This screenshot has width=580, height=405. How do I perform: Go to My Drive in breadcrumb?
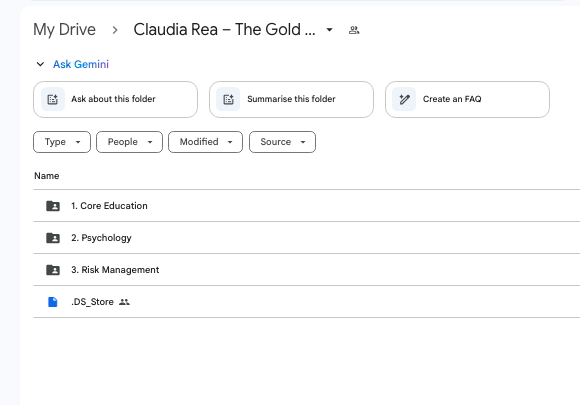click(x=64, y=30)
